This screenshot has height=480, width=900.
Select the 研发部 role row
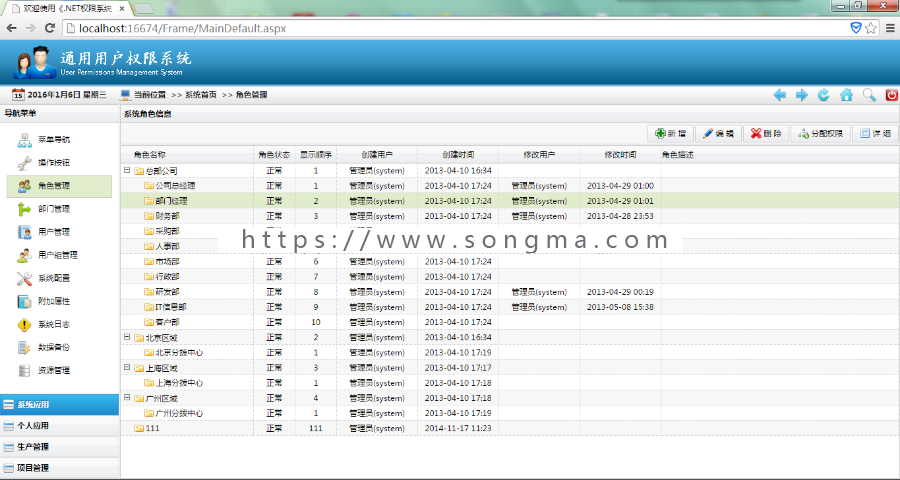point(510,292)
